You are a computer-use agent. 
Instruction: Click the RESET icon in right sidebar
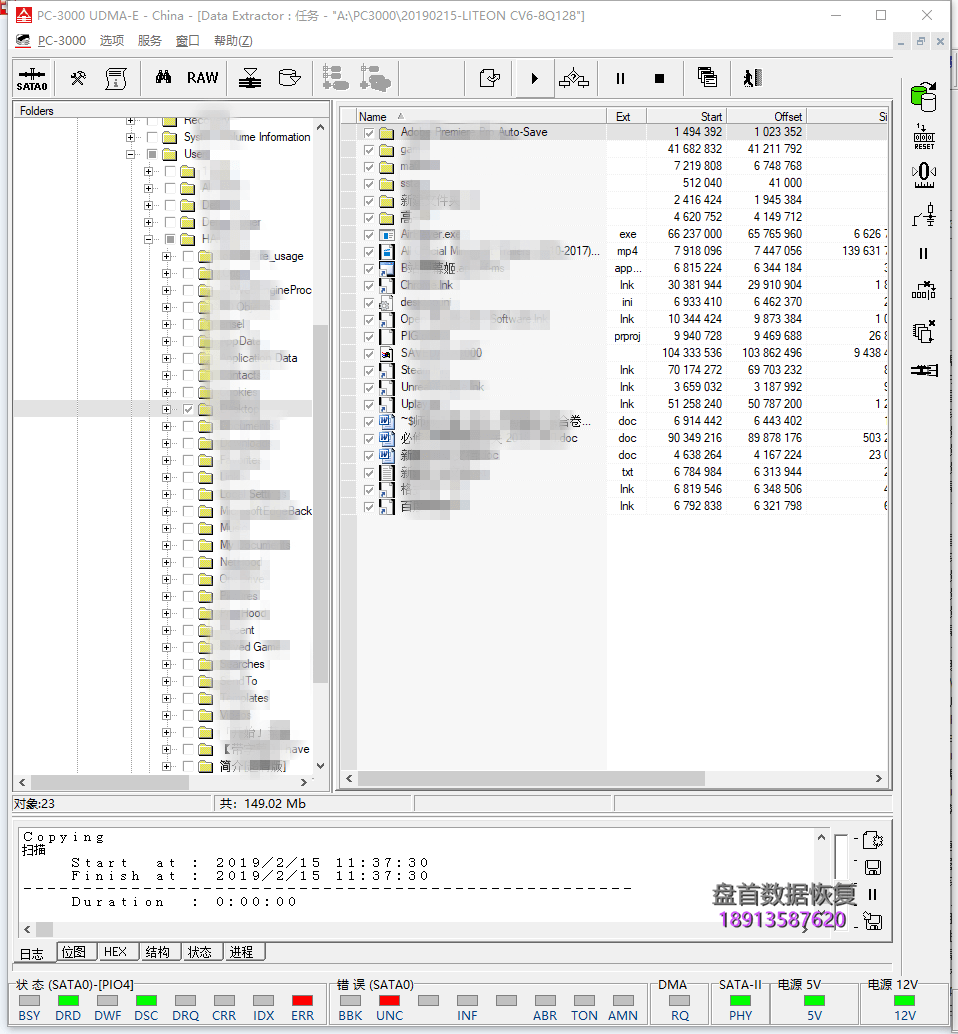[924, 137]
